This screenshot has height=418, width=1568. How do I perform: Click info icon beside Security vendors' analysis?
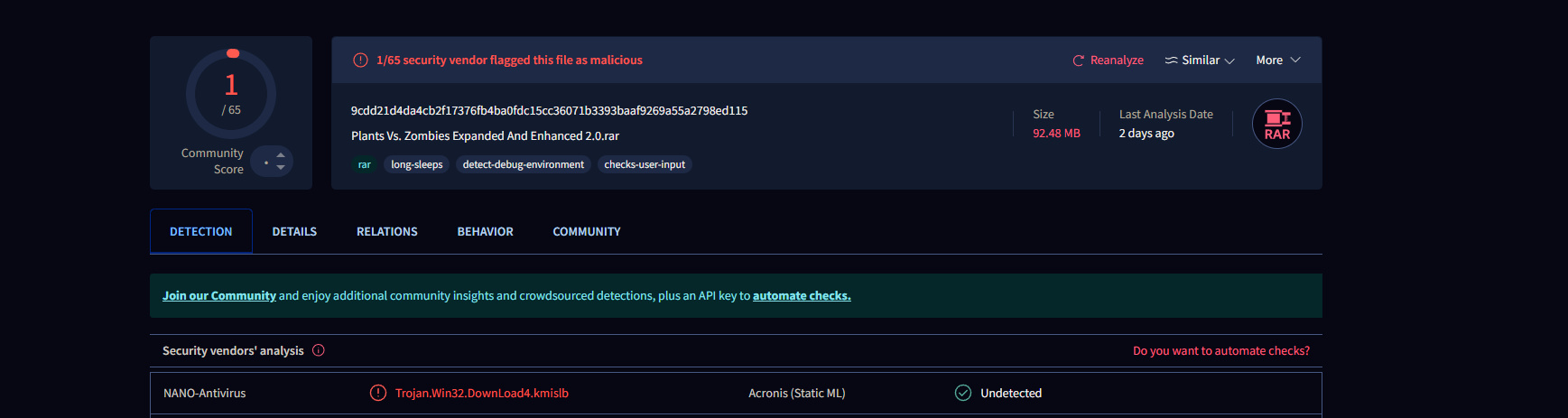(x=319, y=350)
